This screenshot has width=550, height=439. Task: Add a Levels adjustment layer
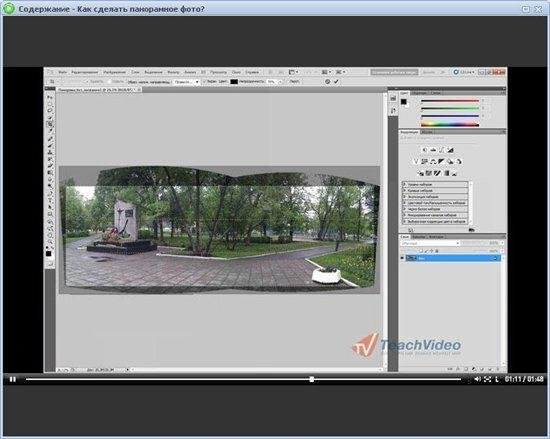[x=433, y=150]
